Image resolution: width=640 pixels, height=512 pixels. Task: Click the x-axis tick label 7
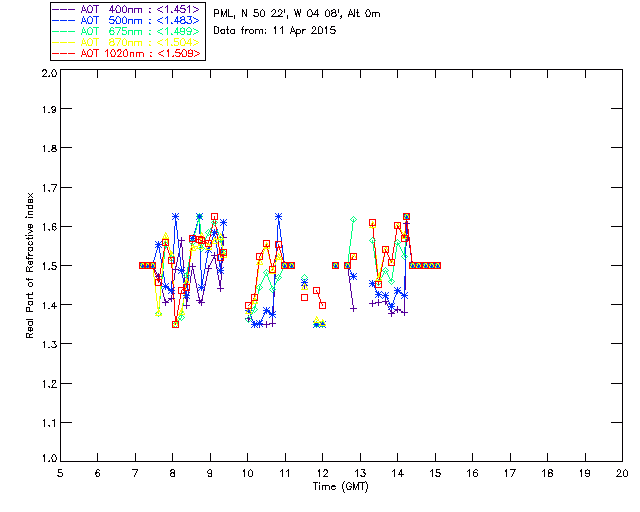135,473
